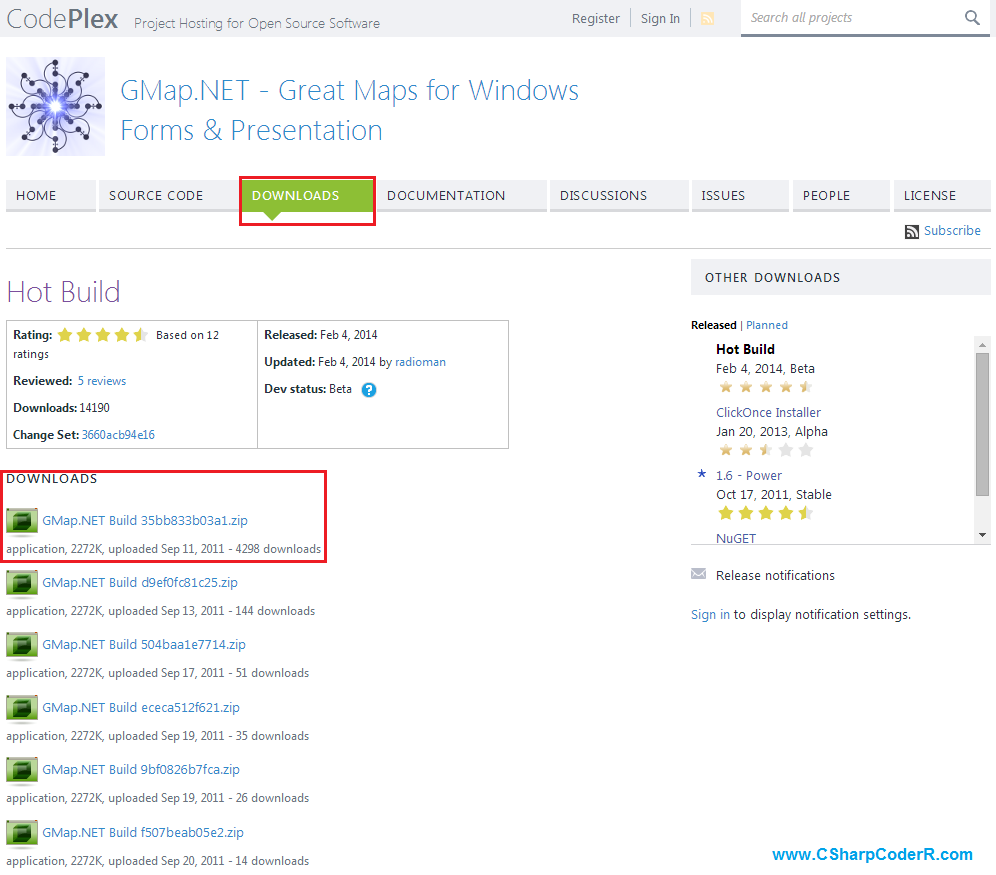This screenshot has width=996, height=875.
Task: Open the GMap.NET project logo
Action: click(55, 107)
